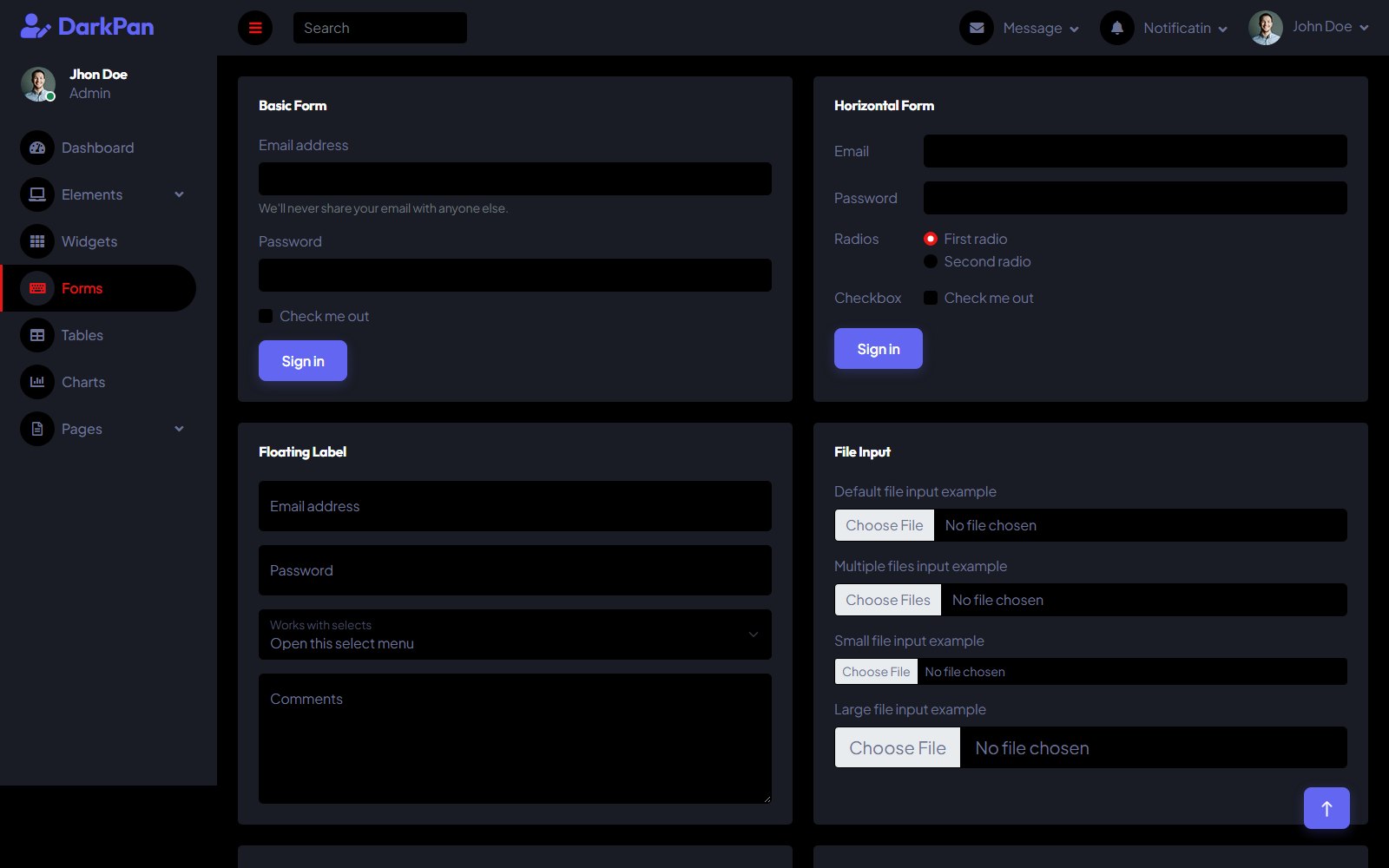Click the Pages document icon

37,429
